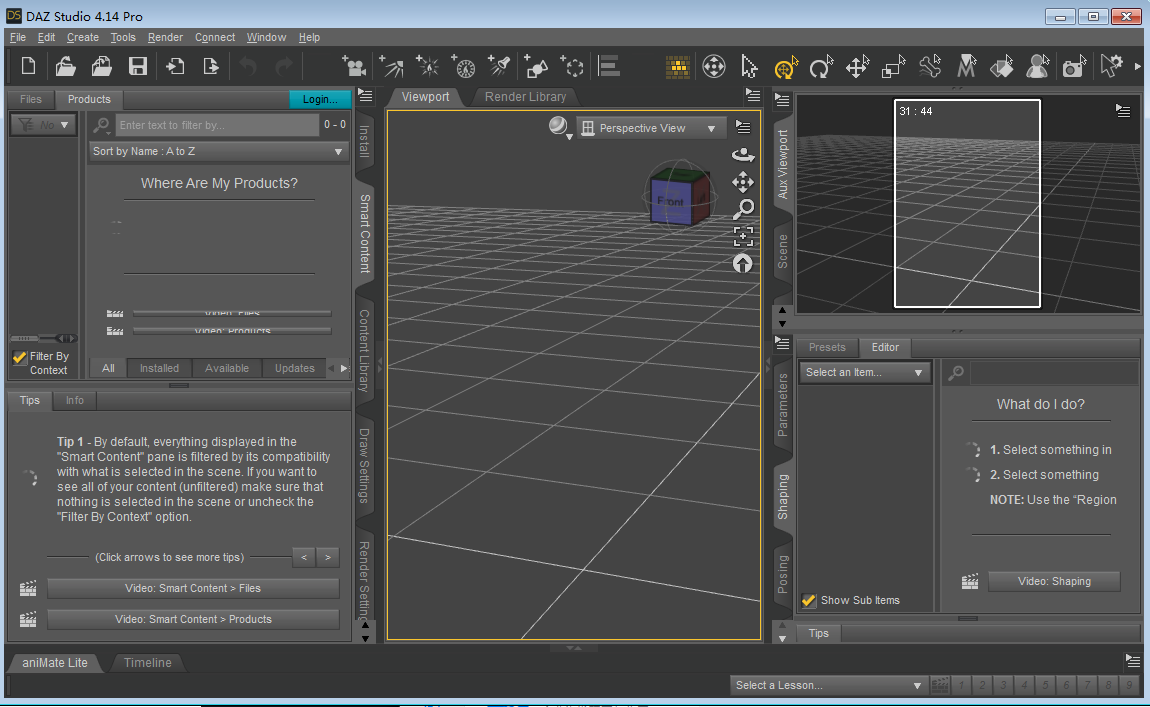
Task: Click the viewport pan arrows icon
Action: coord(743,182)
